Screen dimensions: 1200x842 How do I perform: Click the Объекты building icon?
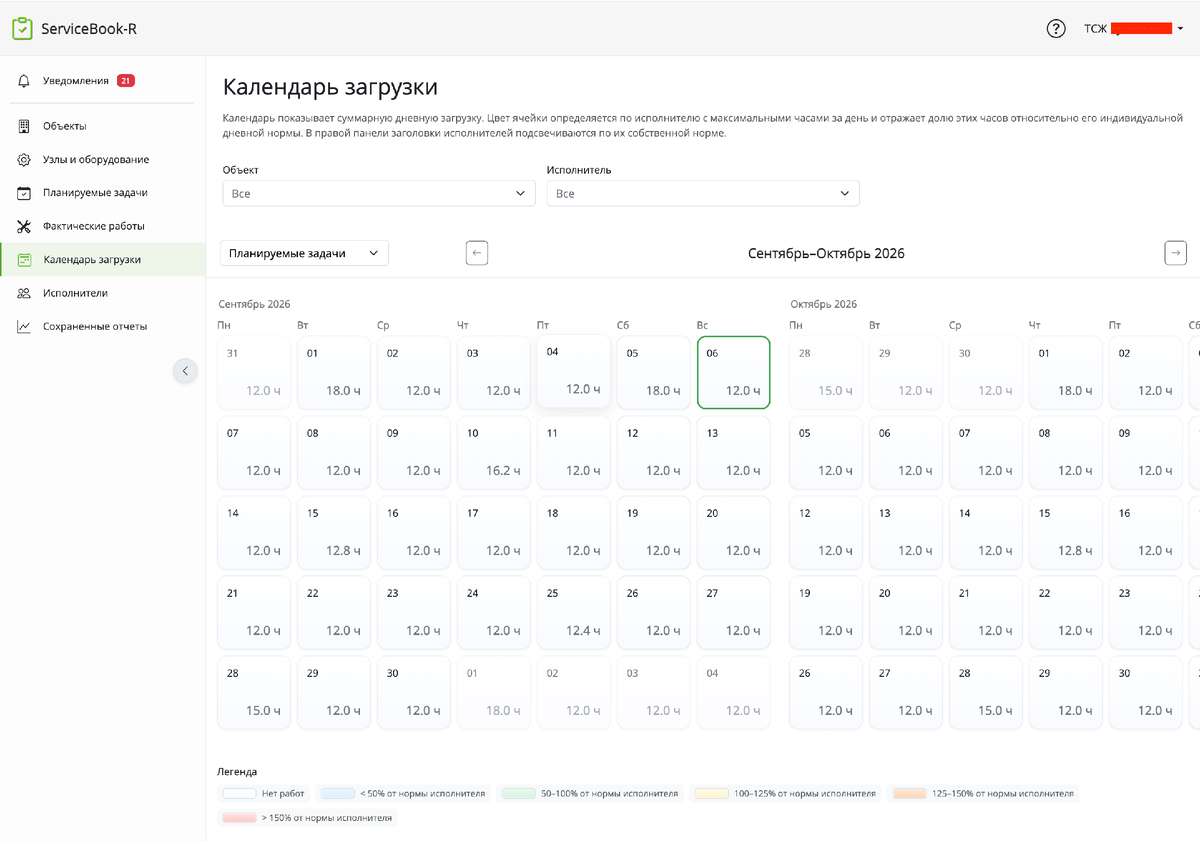[x=24, y=126]
